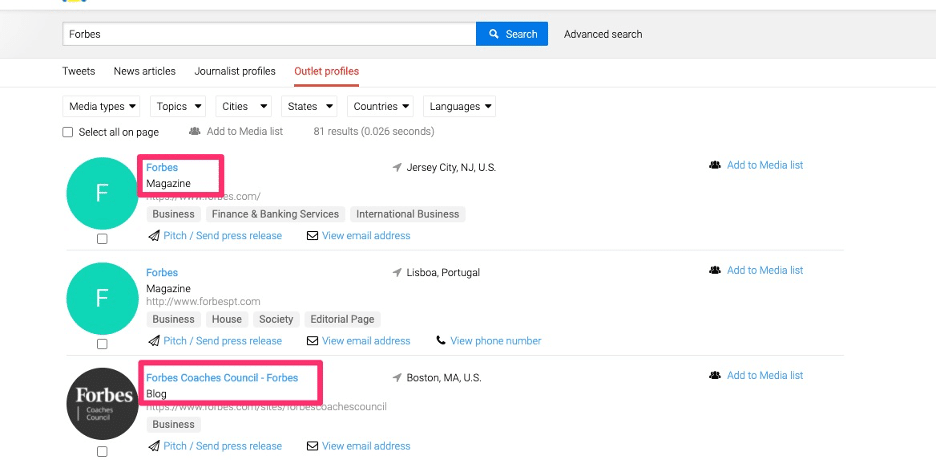This screenshot has height=460, width=936.
Task: Click paper plane icon in Lisboa Forbes row
Action: pyautogui.click(x=154, y=341)
